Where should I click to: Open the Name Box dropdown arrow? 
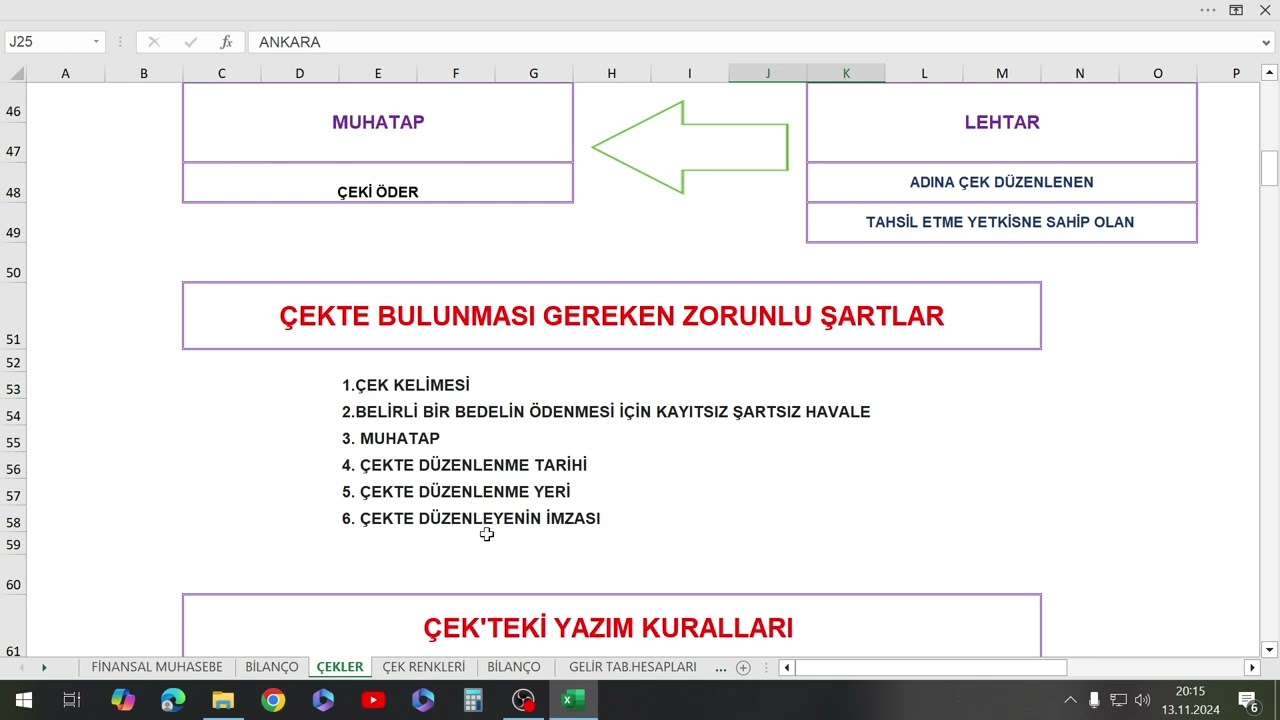(x=97, y=42)
